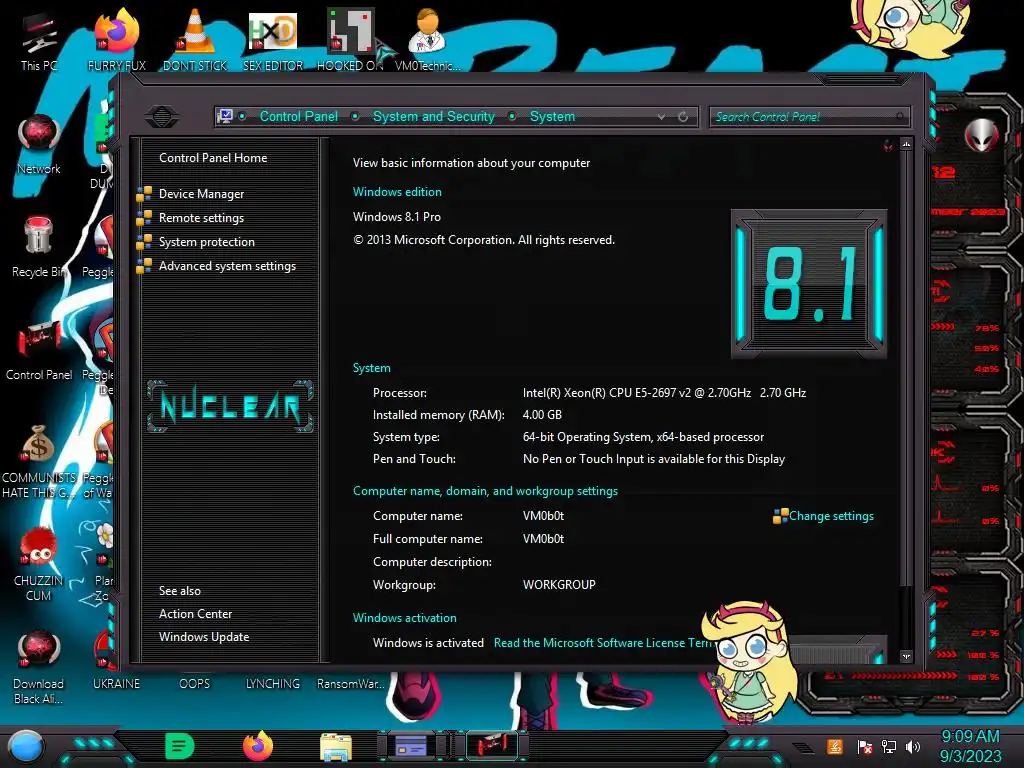The height and width of the screenshot is (768, 1024).
Task: Click the WORKGROUP value
Action: 559,584
